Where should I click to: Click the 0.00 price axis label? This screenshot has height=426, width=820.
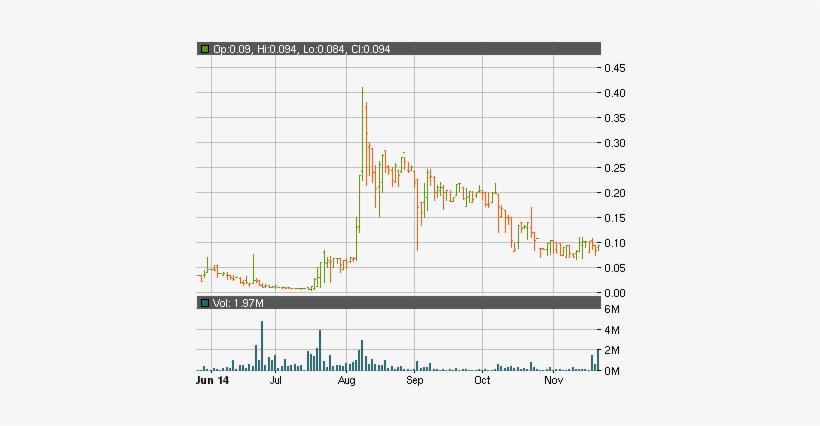click(614, 293)
